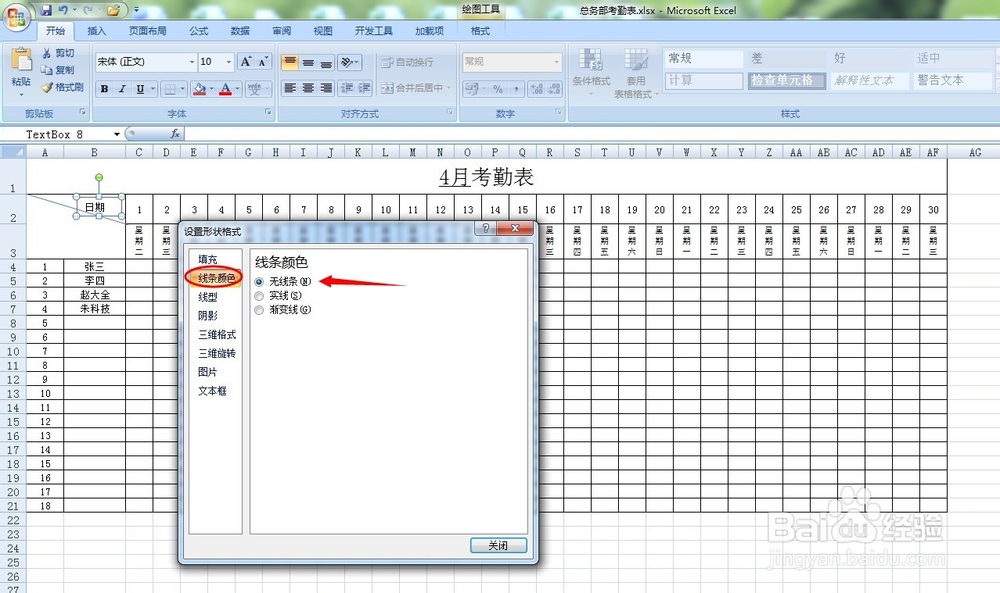Image resolution: width=1000 pixels, height=593 pixels.
Task: Open the 开始 (Home) ribbon tab
Action: [55, 31]
